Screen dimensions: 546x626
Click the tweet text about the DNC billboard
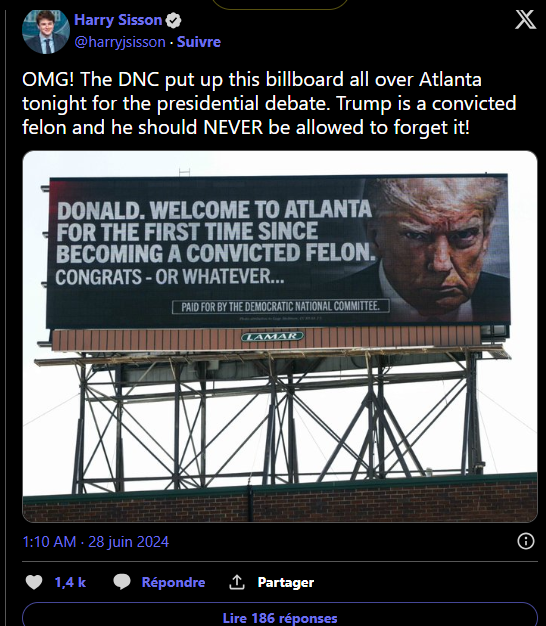269,103
